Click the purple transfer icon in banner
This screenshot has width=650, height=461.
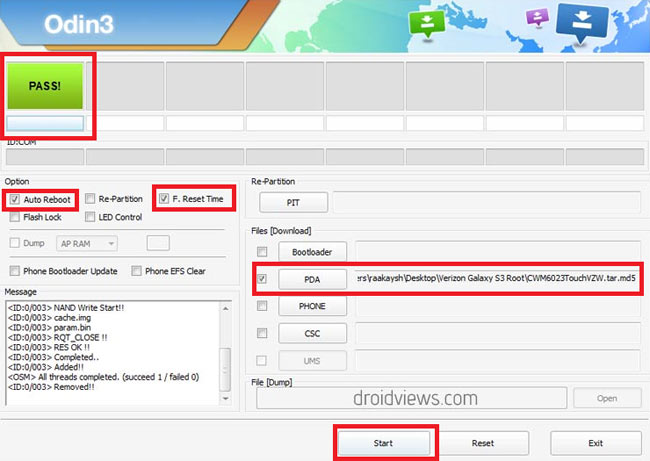point(537,17)
